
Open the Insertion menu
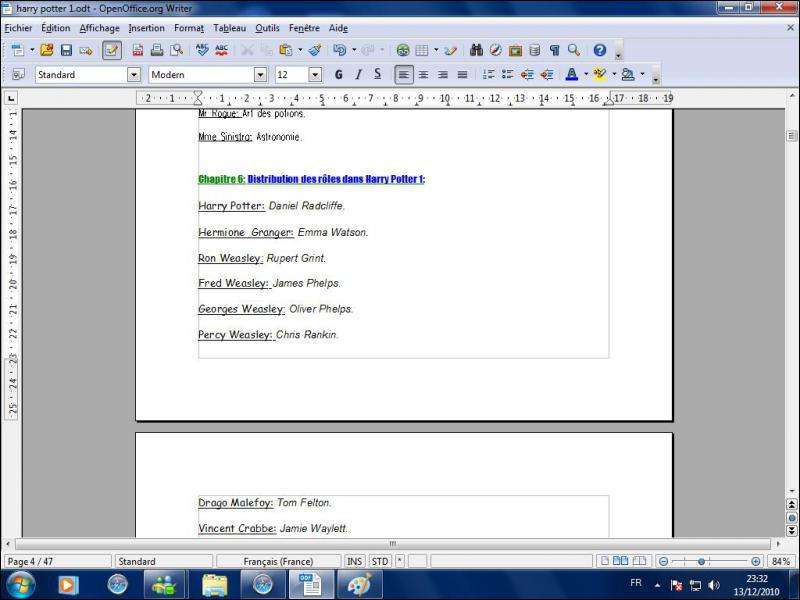click(146, 28)
